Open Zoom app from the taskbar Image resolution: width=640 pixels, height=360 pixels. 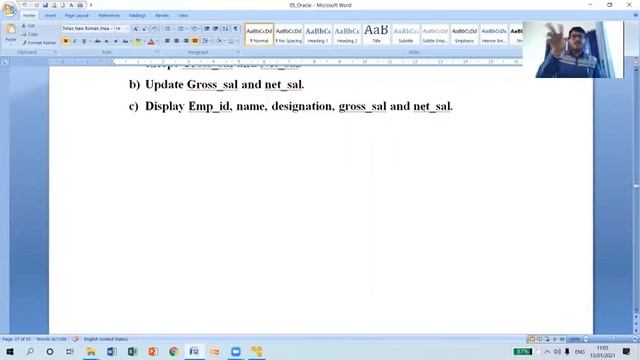(236, 351)
